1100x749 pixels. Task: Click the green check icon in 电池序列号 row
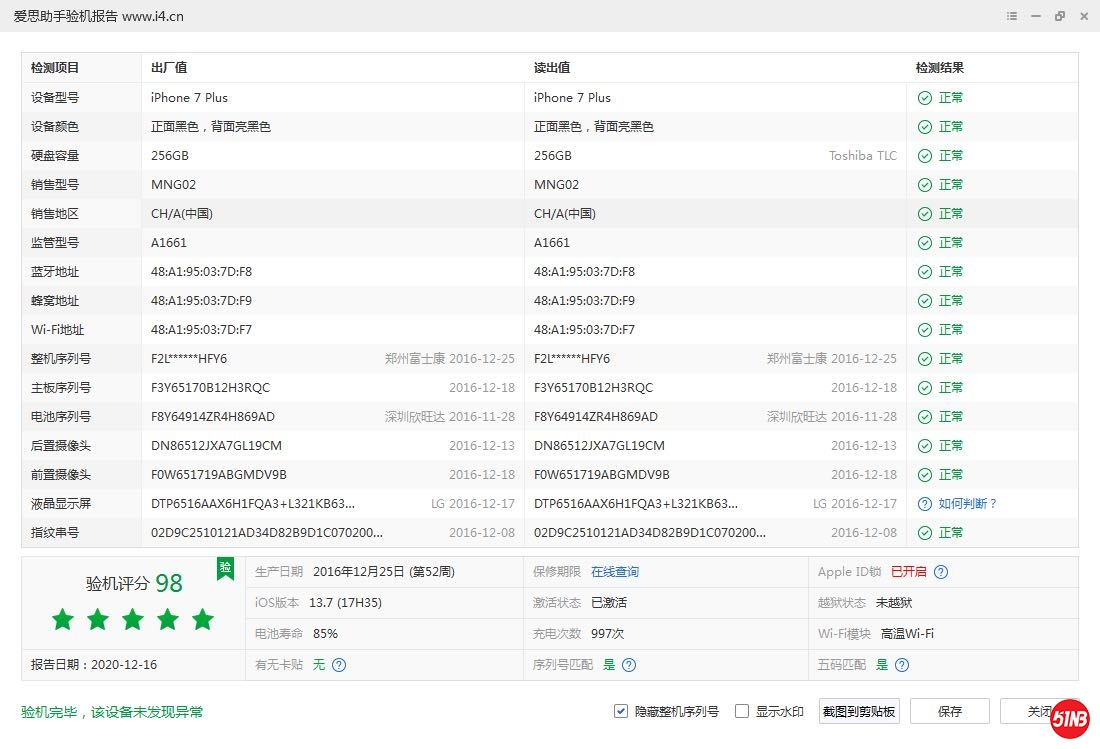click(x=925, y=417)
